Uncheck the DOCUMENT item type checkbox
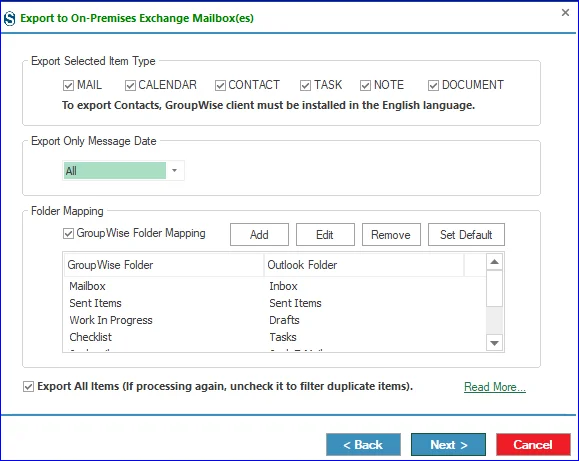Screen dimensions: 579x461 click(x=433, y=85)
